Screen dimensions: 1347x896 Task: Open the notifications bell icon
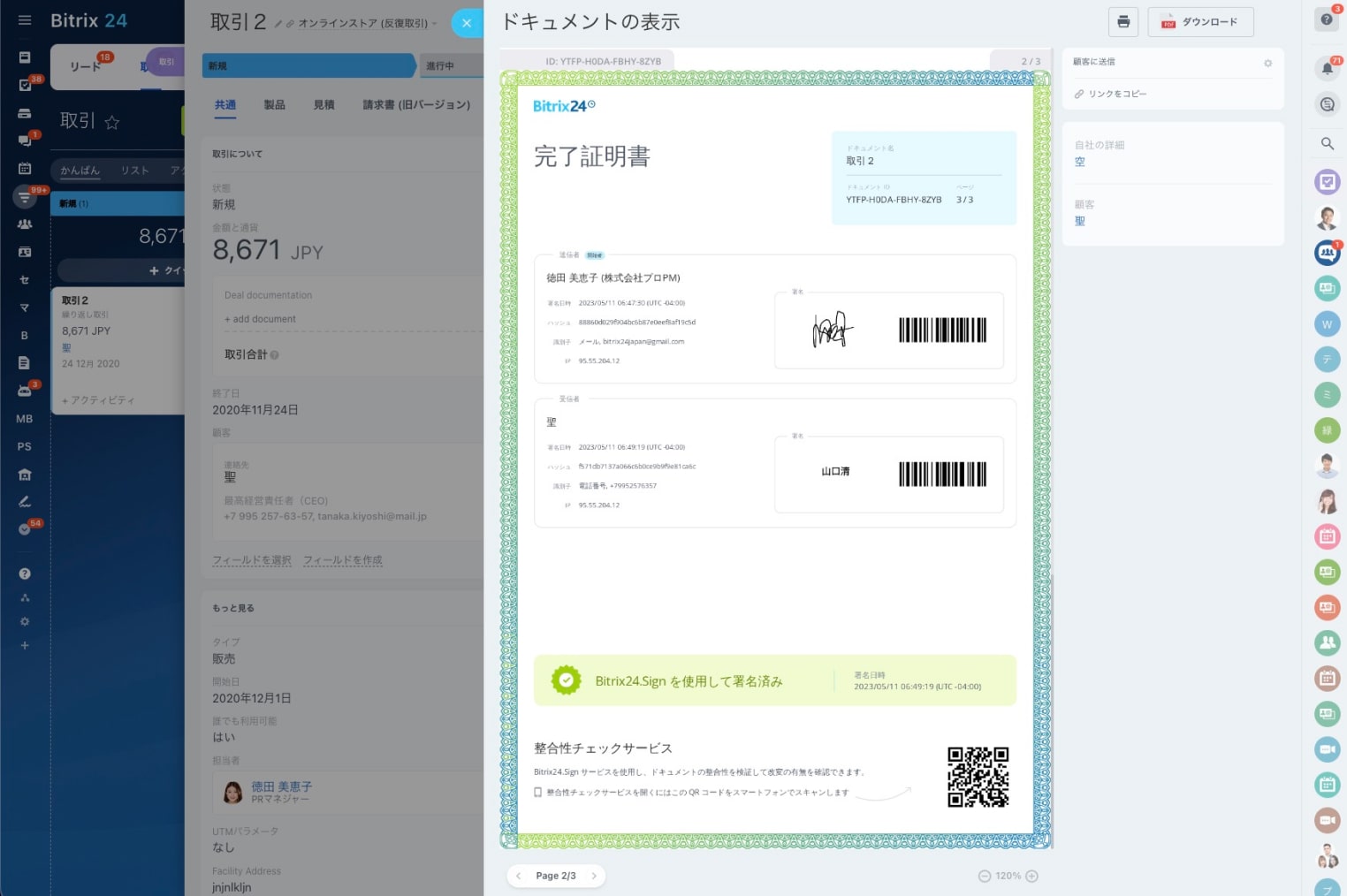pos(1327,68)
